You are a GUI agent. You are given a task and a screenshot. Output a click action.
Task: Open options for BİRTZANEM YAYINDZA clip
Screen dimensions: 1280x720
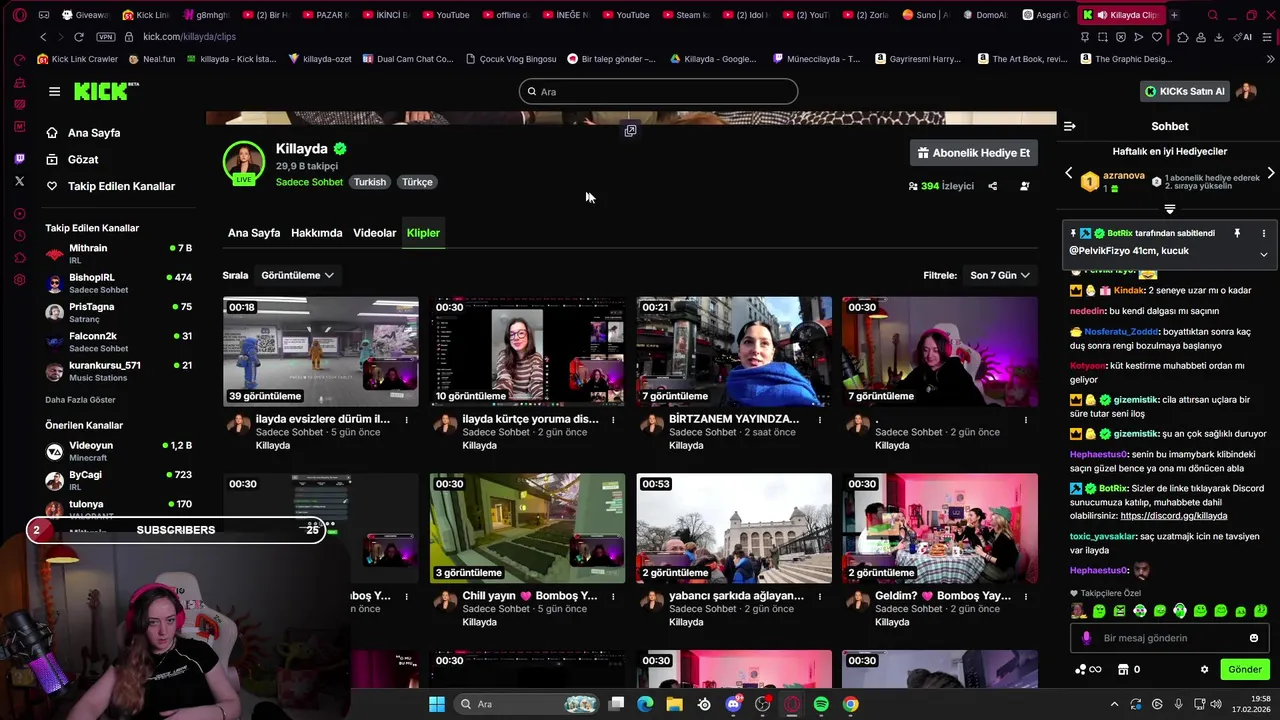click(x=819, y=420)
